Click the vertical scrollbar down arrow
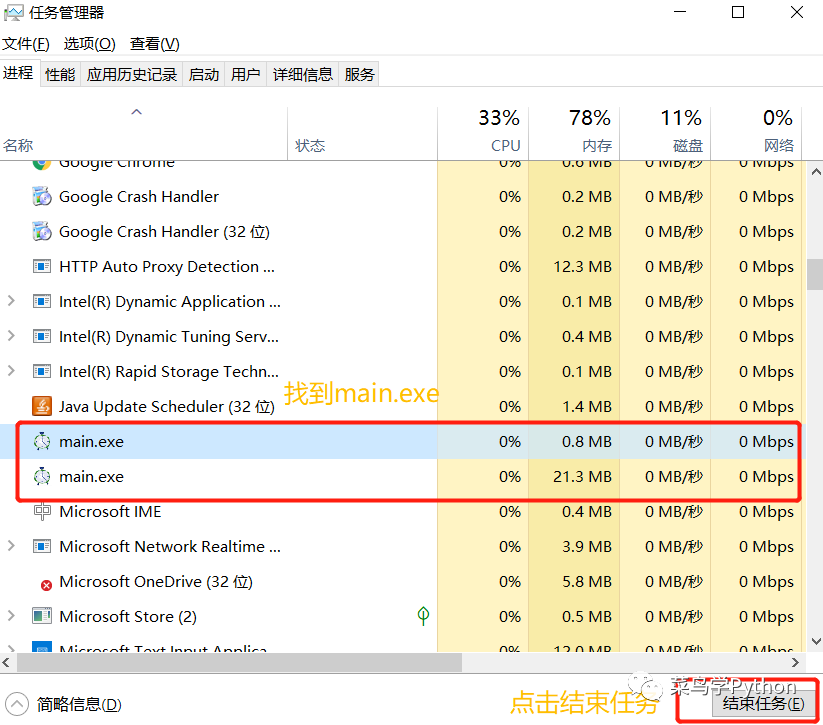Screen dimensions: 823x725 816,640
